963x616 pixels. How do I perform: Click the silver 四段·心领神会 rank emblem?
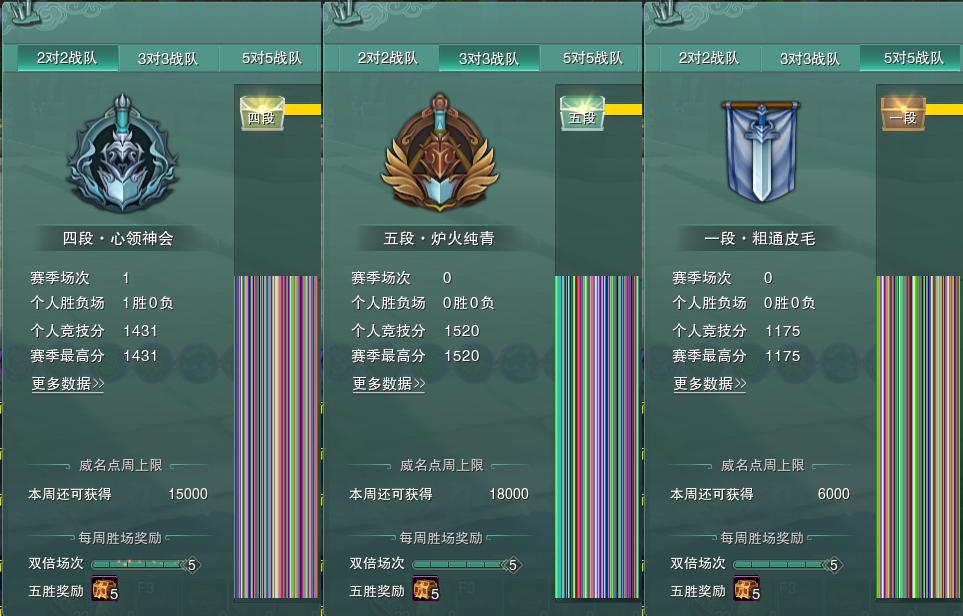pos(122,154)
